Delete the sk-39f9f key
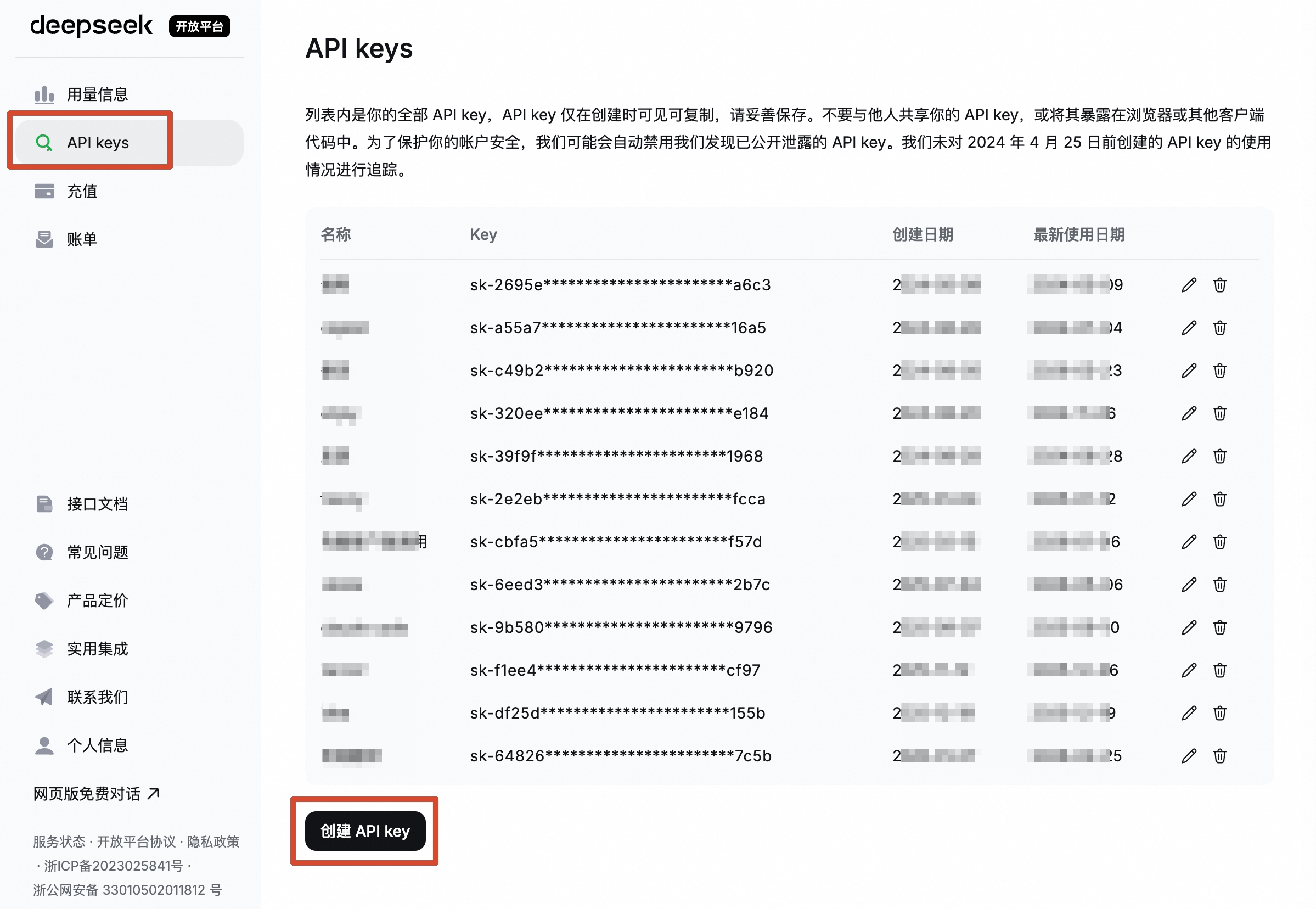 1219,456
